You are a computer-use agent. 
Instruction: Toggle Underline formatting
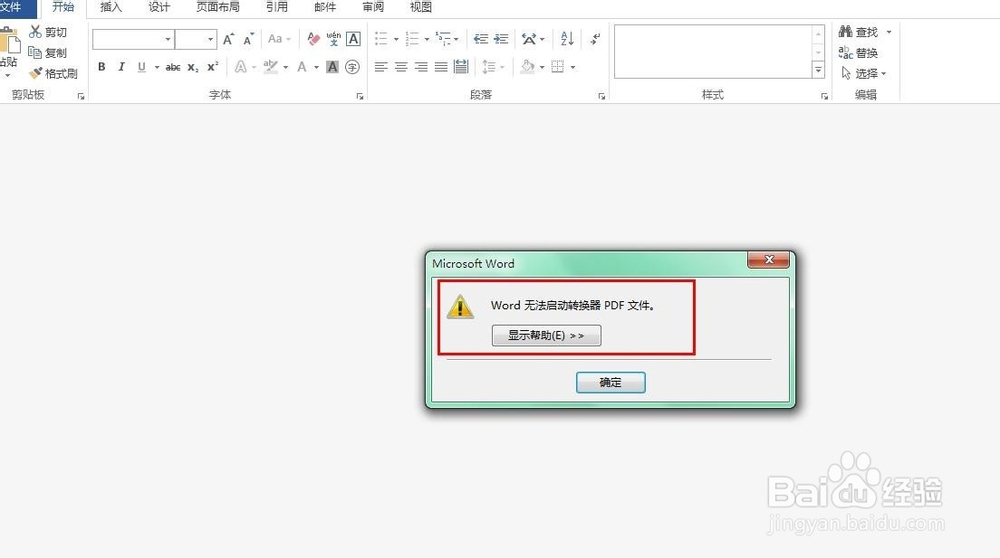click(x=142, y=67)
